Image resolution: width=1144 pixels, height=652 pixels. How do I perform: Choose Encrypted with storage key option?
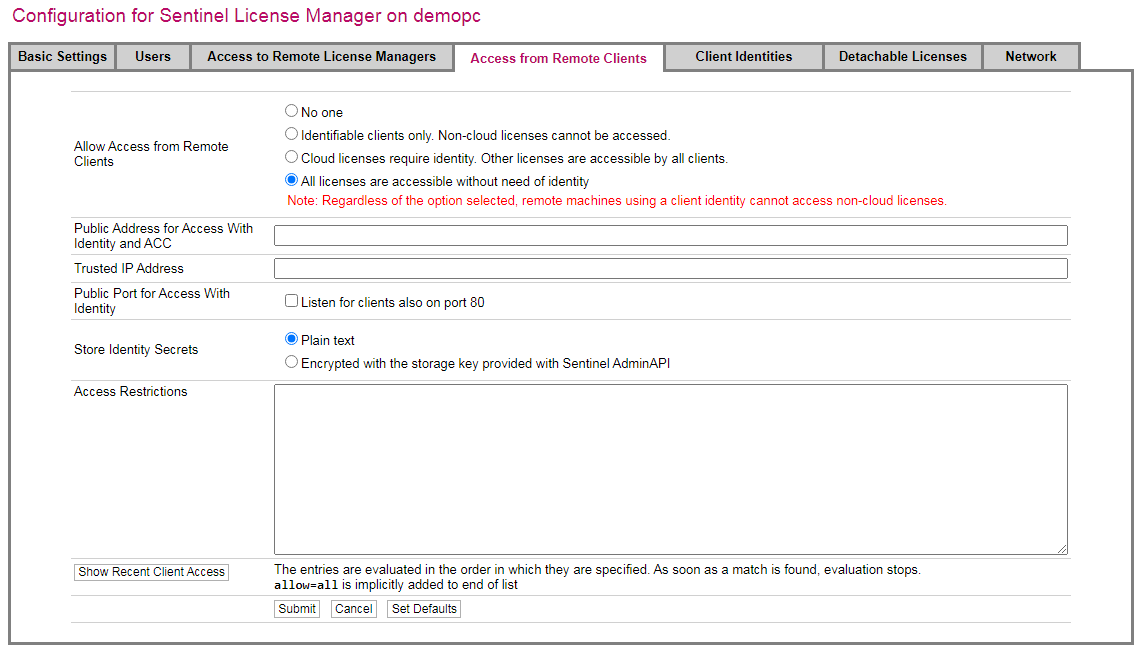[x=292, y=362]
